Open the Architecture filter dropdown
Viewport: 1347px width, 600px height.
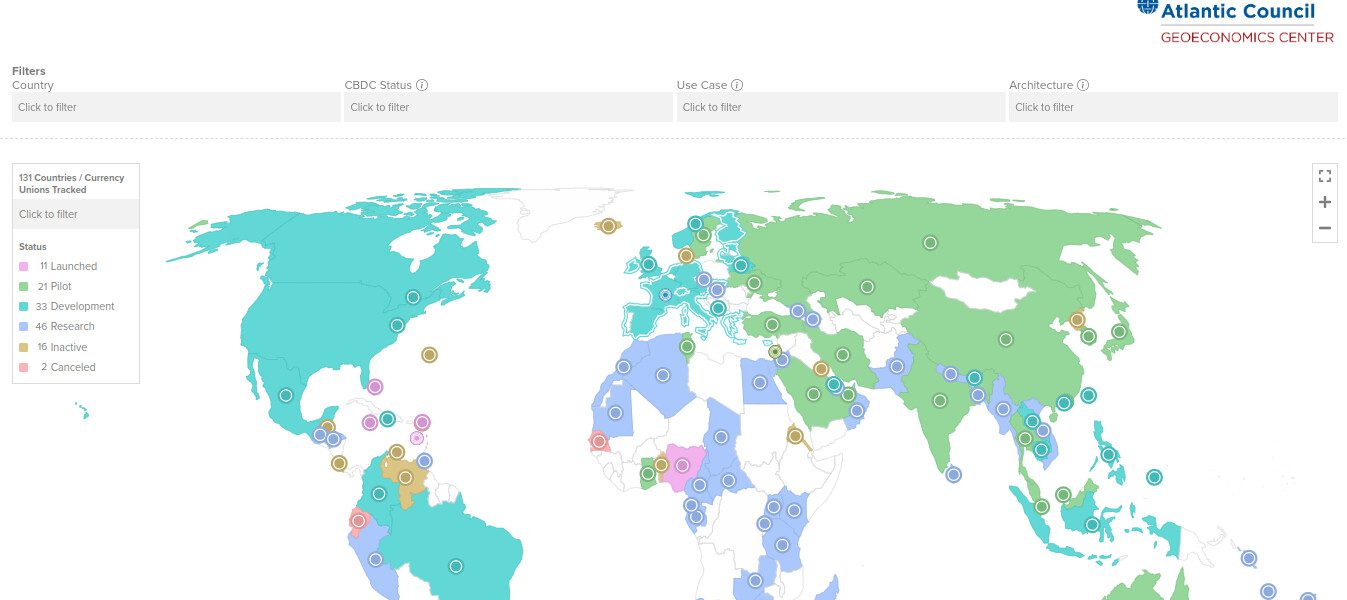[x=1172, y=107]
